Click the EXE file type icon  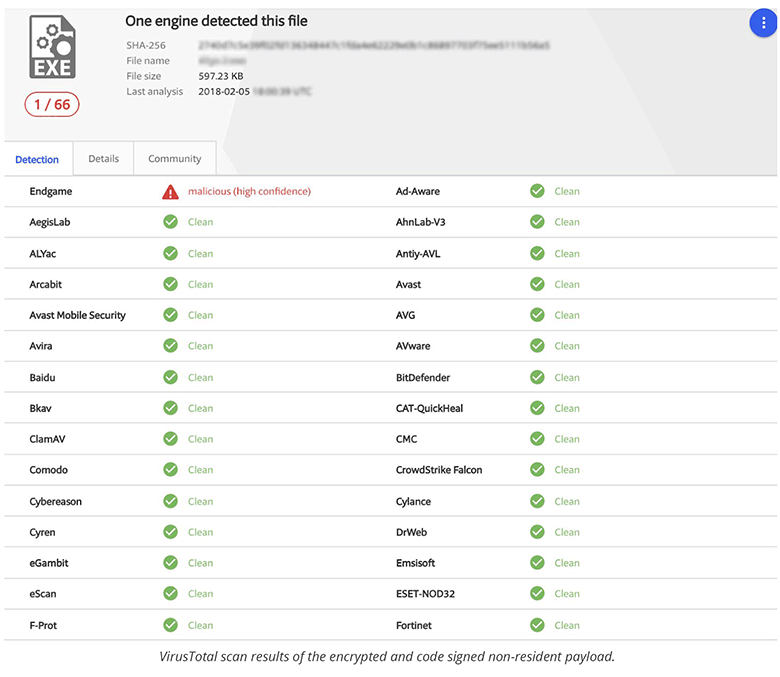point(51,49)
